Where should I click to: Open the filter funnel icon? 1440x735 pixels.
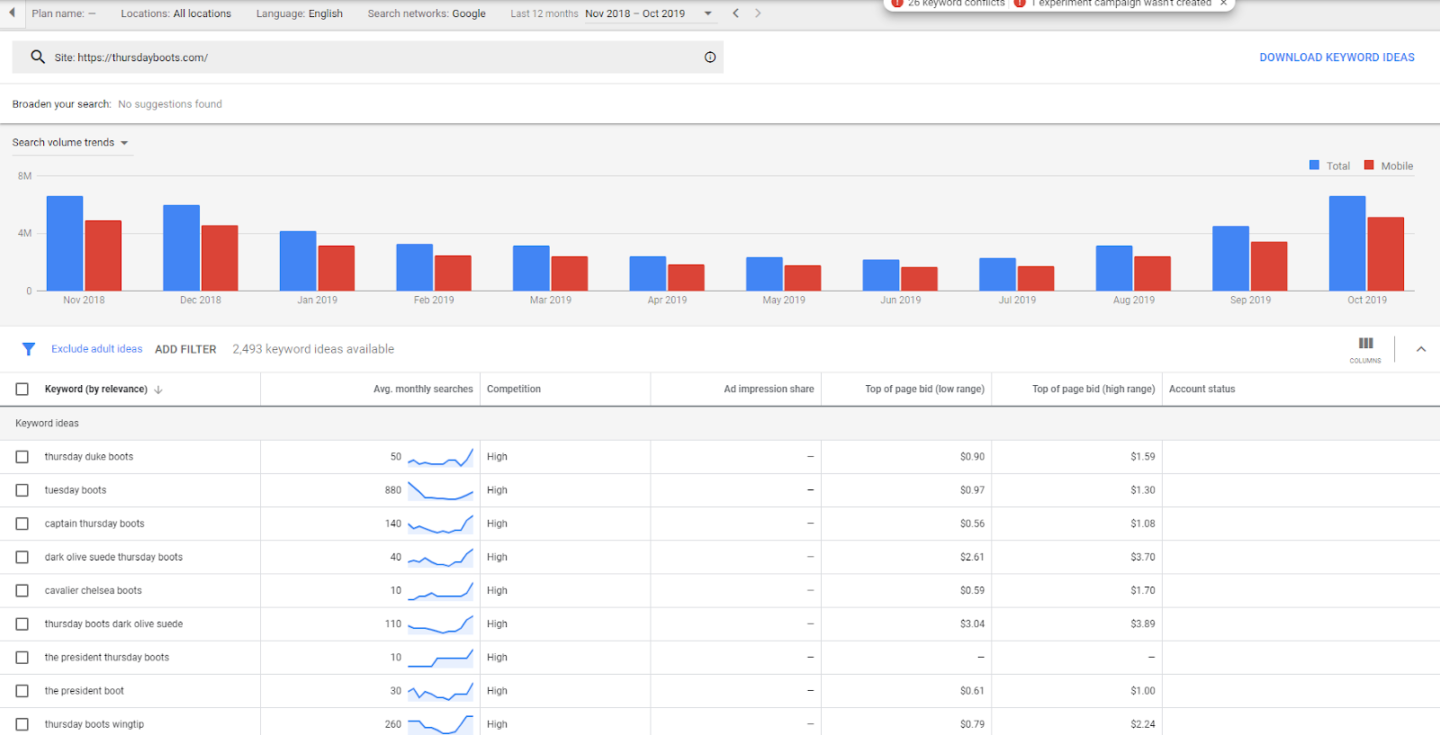(29, 349)
